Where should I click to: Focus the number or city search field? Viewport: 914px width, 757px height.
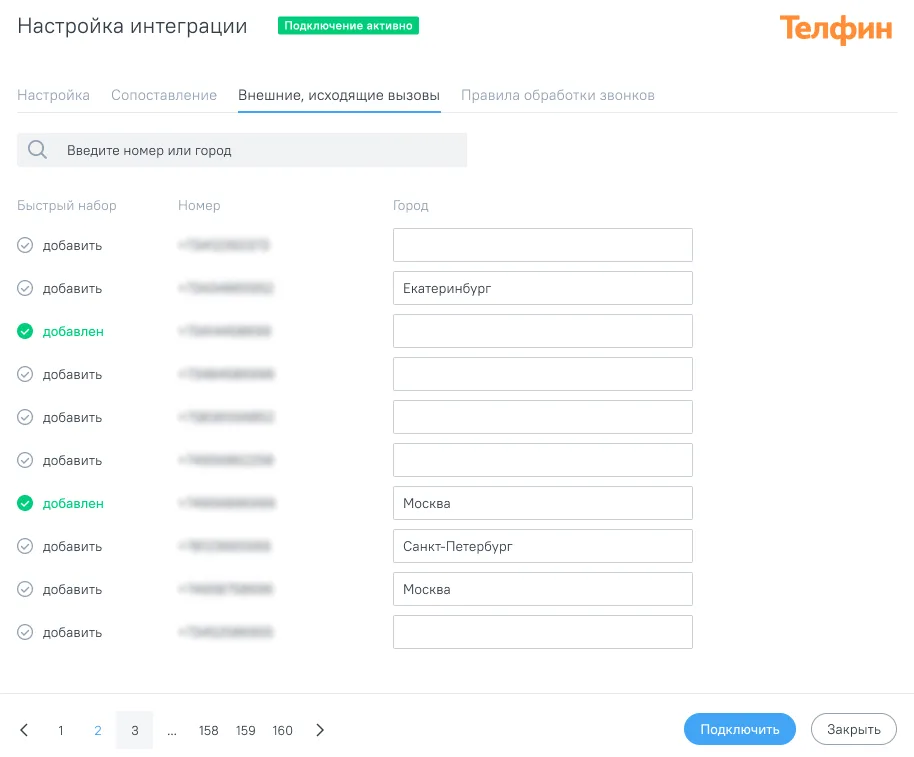pyautogui.click(x=242, y=150)
